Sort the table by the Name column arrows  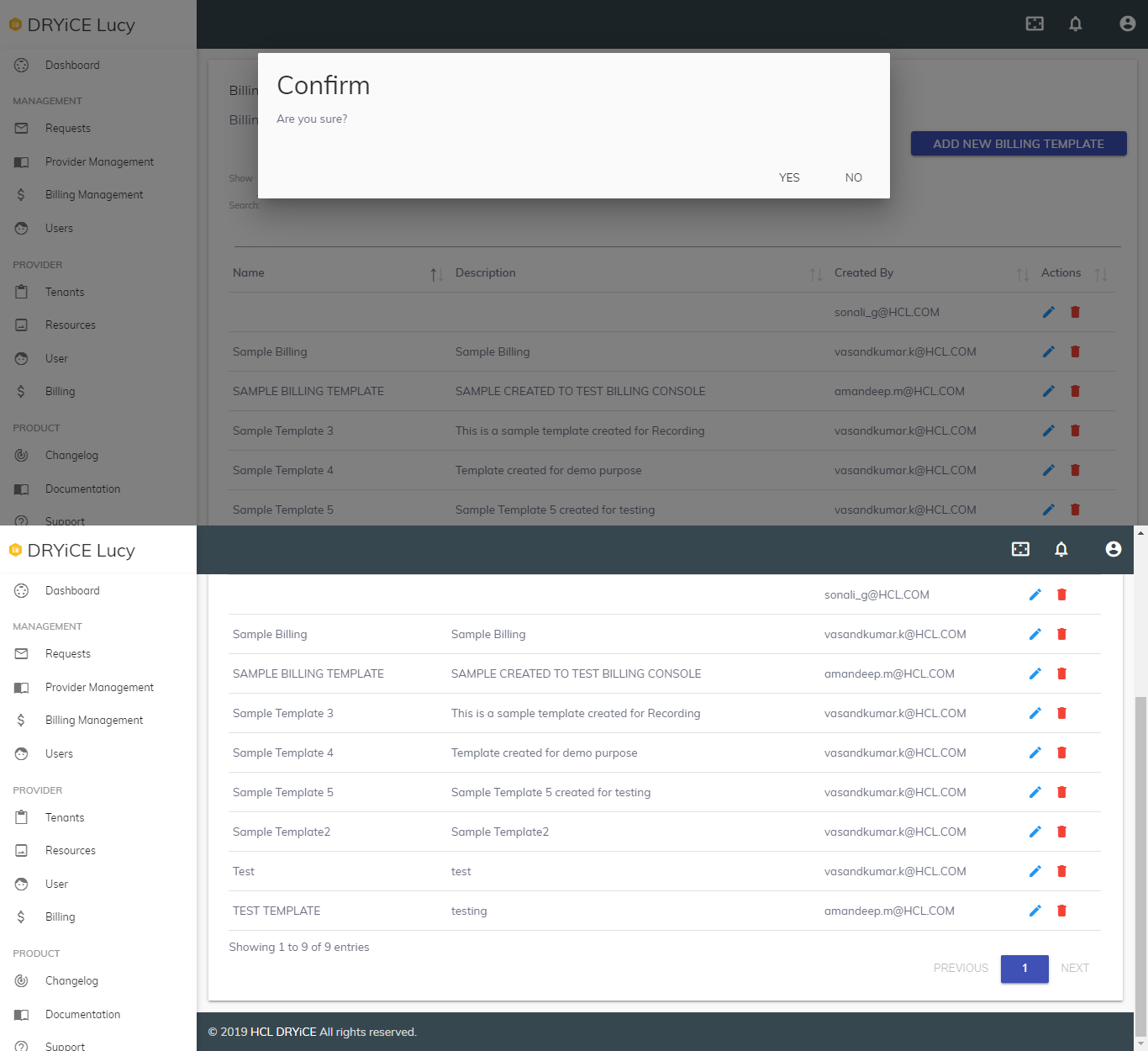point(436,274)
